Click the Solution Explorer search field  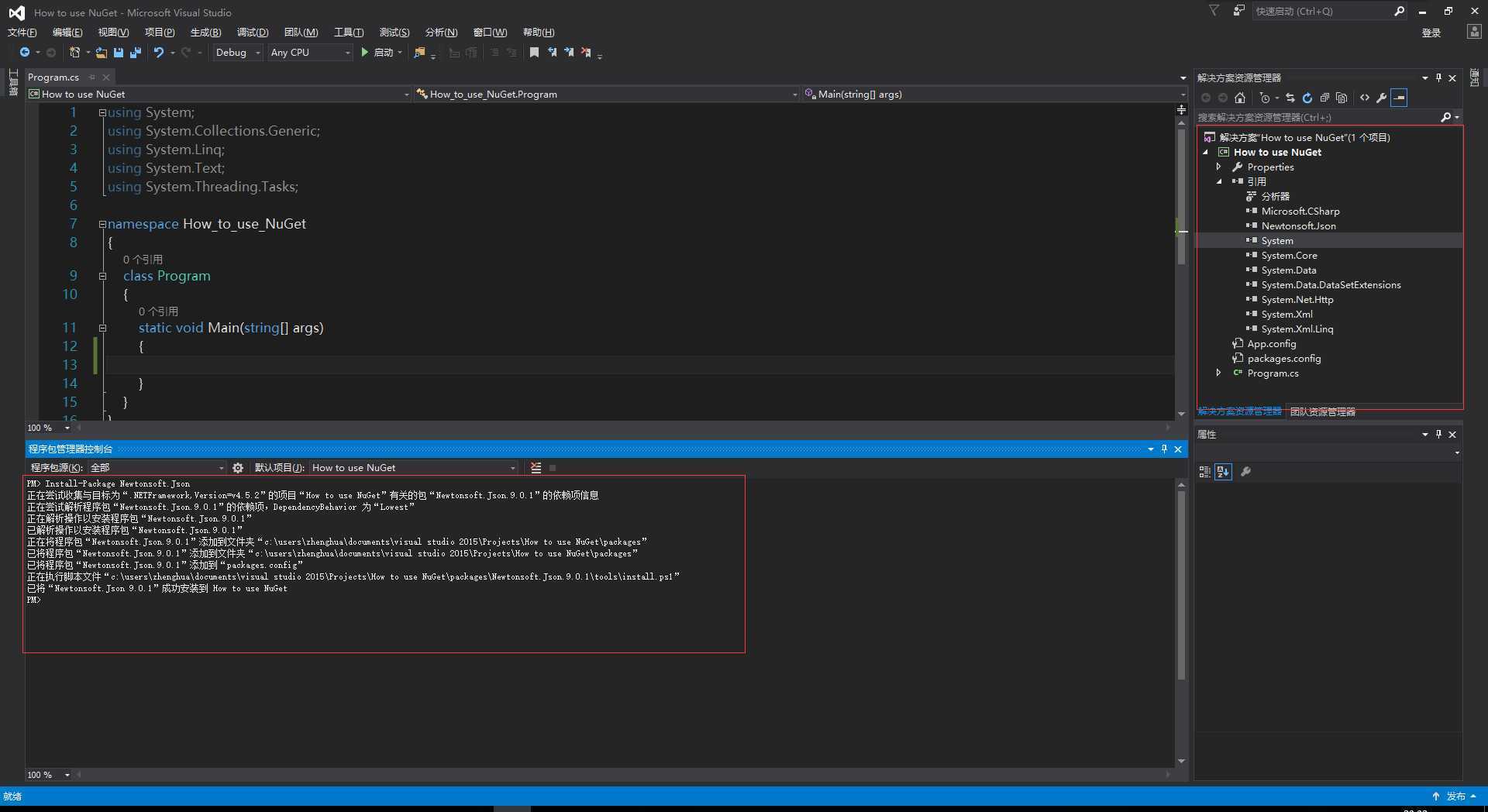(x=1328, y=117)
